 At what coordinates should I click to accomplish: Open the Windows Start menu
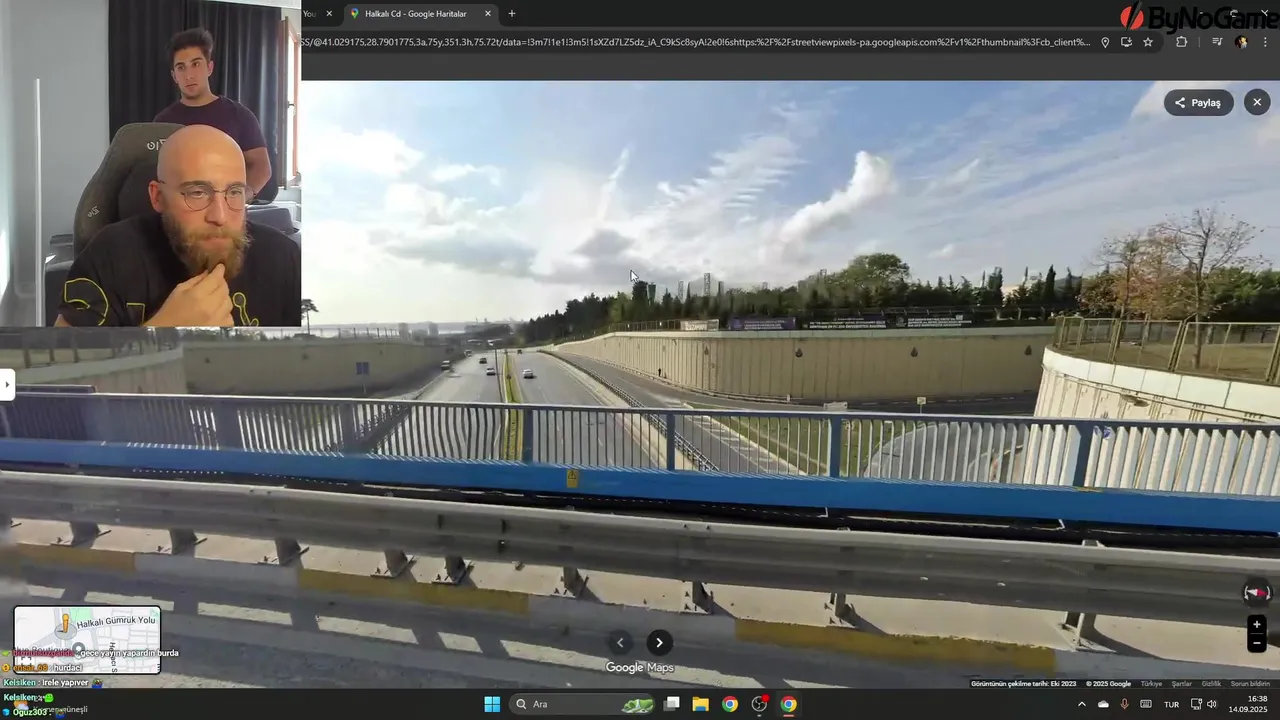[492, 704]
